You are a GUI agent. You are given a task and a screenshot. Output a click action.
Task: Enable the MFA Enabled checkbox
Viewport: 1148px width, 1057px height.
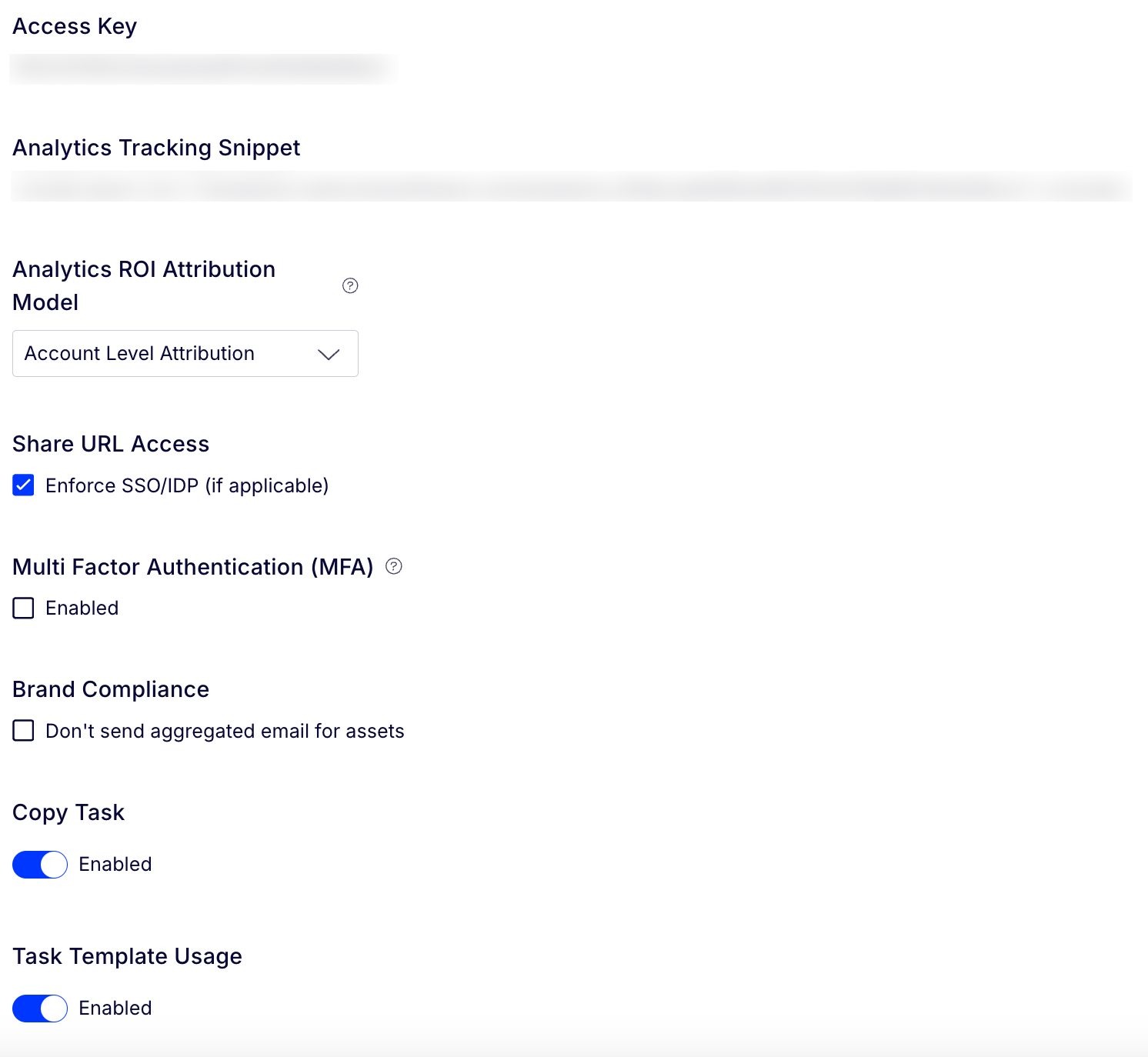point(23,608)
